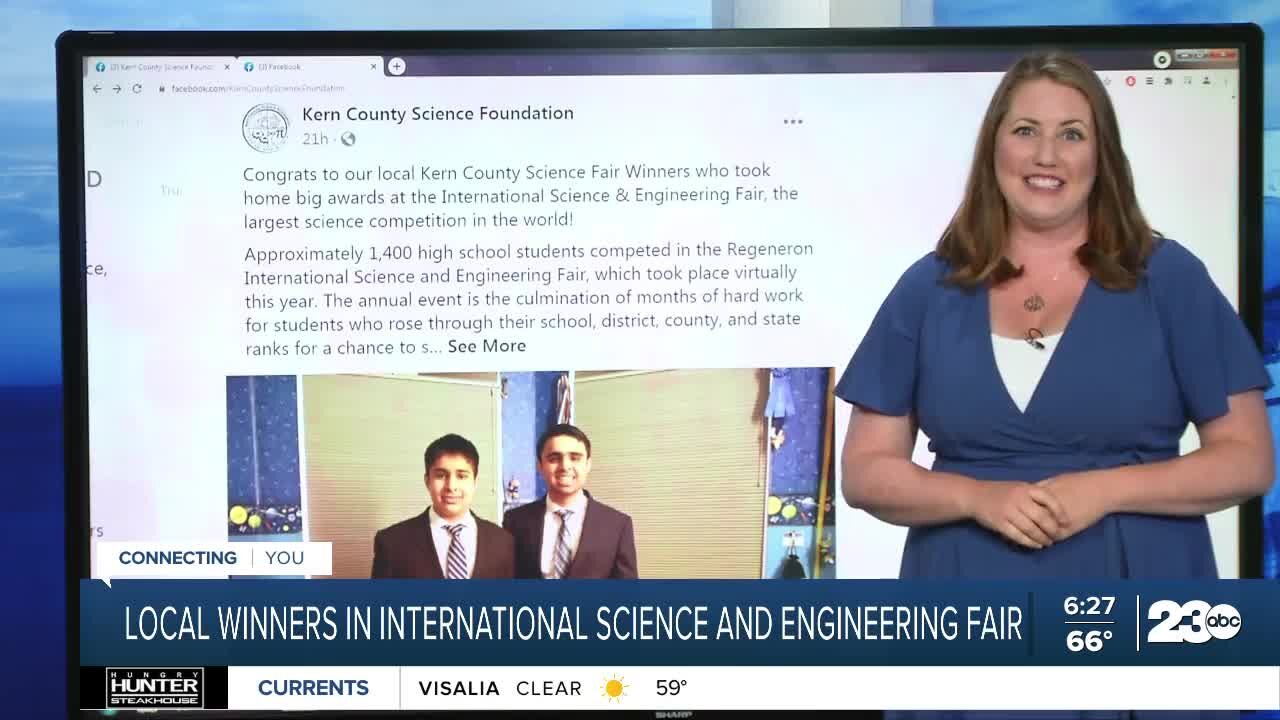Go back using the browser back arrow

97,88
